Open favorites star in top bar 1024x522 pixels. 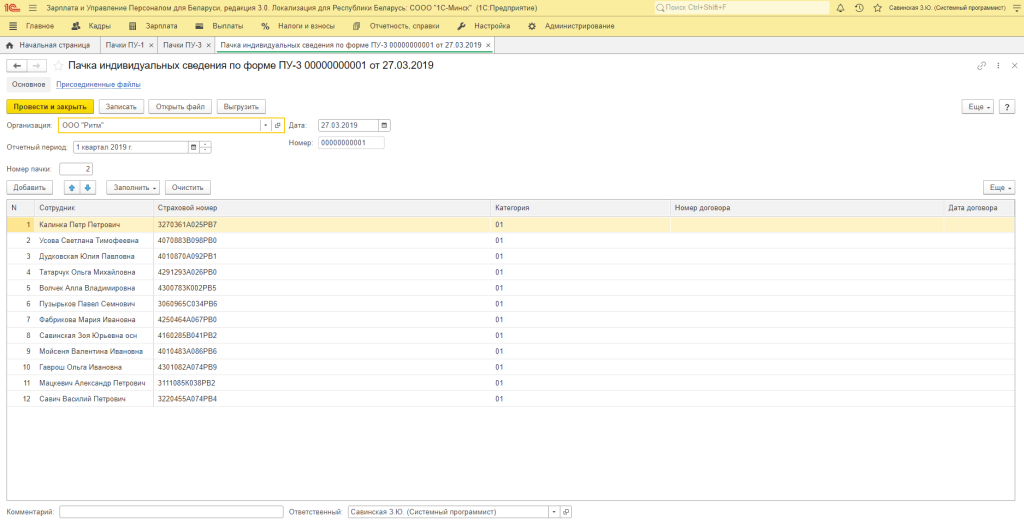[x=877, y=8]
